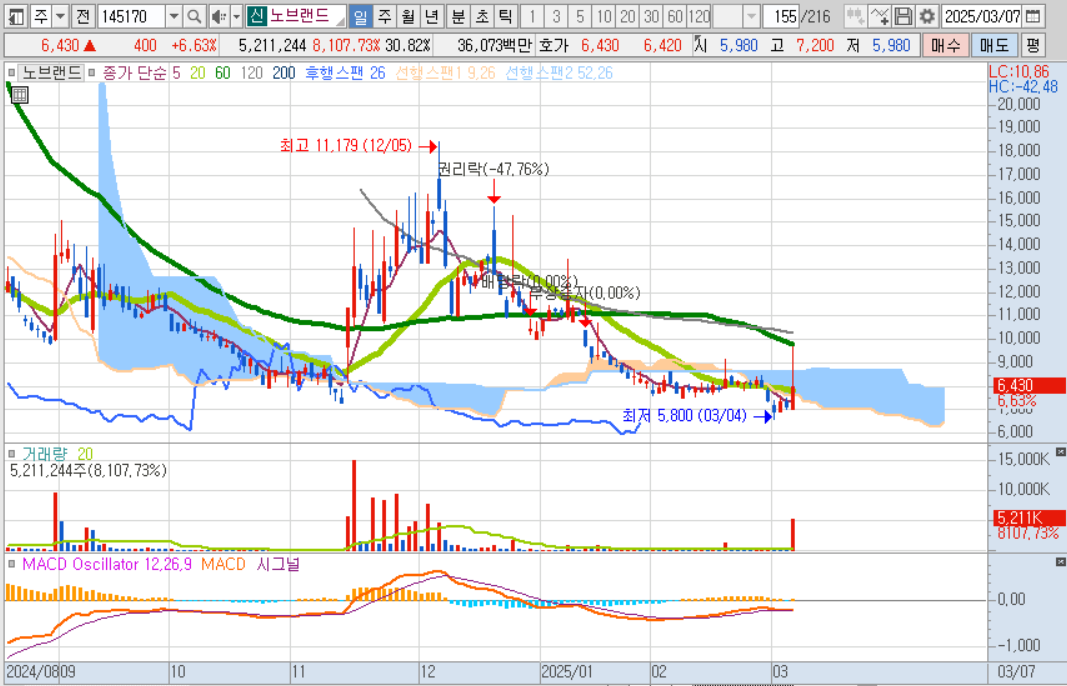Click the panel toggle icon at toolbar start
The height and width of the screenshot is (686, 1067).
16,16
